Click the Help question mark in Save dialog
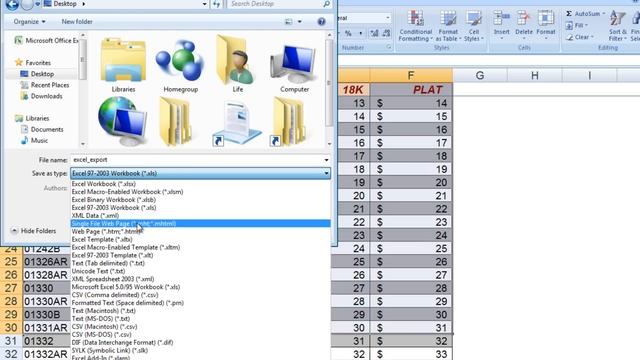The width and height of the screenshot is (640, 360). tap(322, 22)
